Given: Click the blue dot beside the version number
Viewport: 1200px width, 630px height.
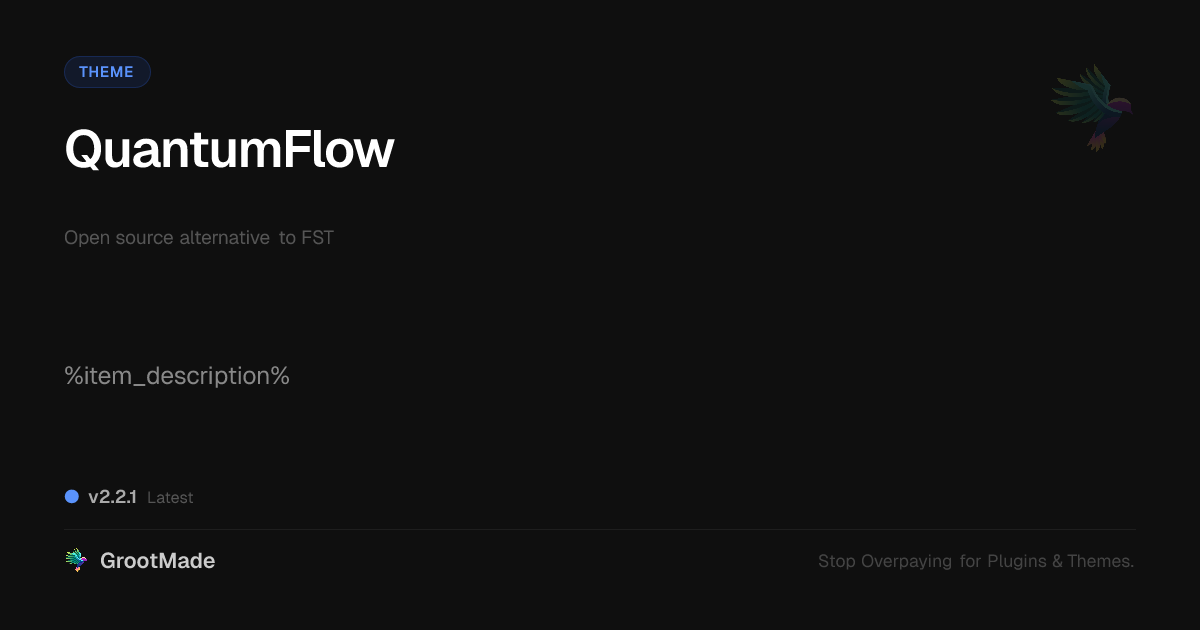Looking at the screenshot, I should (x=72, y=497).
